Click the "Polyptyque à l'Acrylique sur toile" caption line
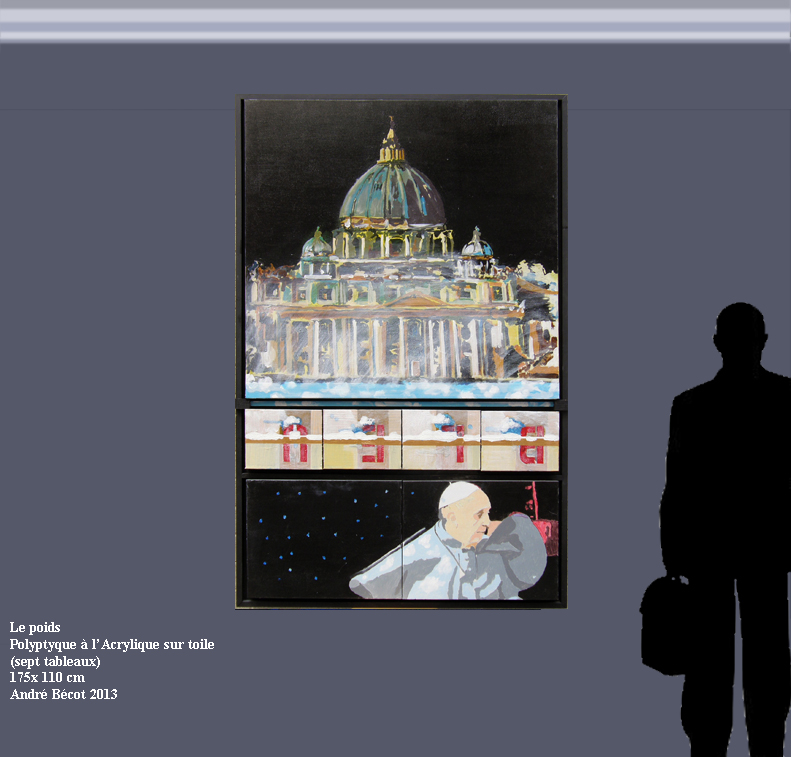Screen dimensions: 791x757 click(x=112, y=645)
